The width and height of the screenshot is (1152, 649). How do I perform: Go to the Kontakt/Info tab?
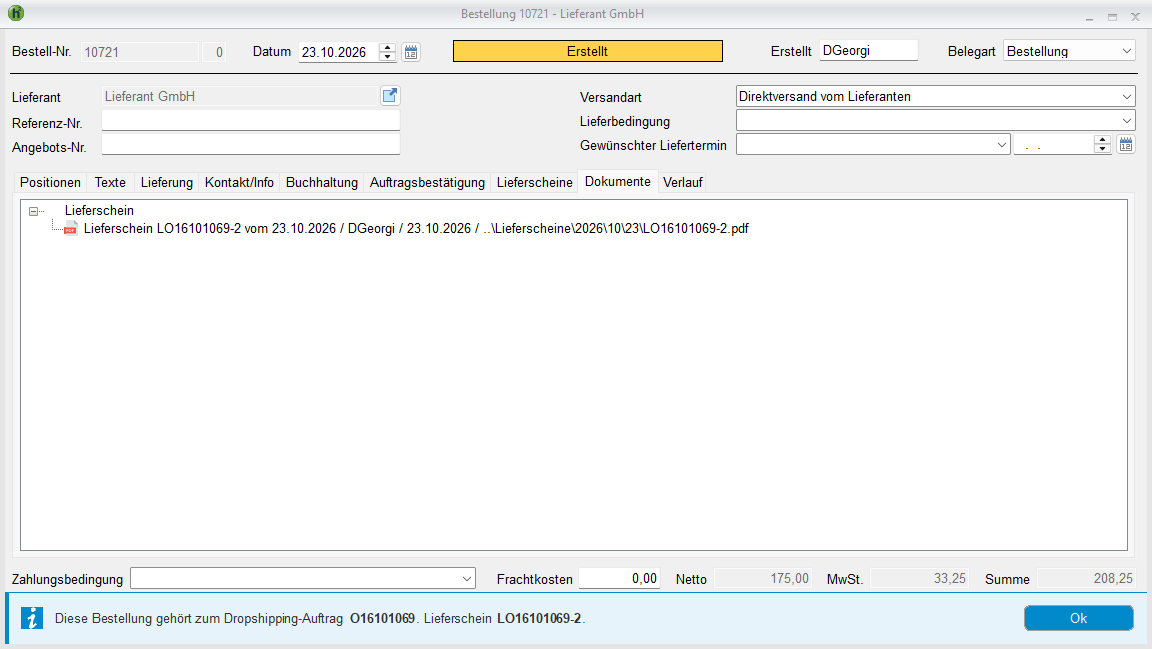240,182
